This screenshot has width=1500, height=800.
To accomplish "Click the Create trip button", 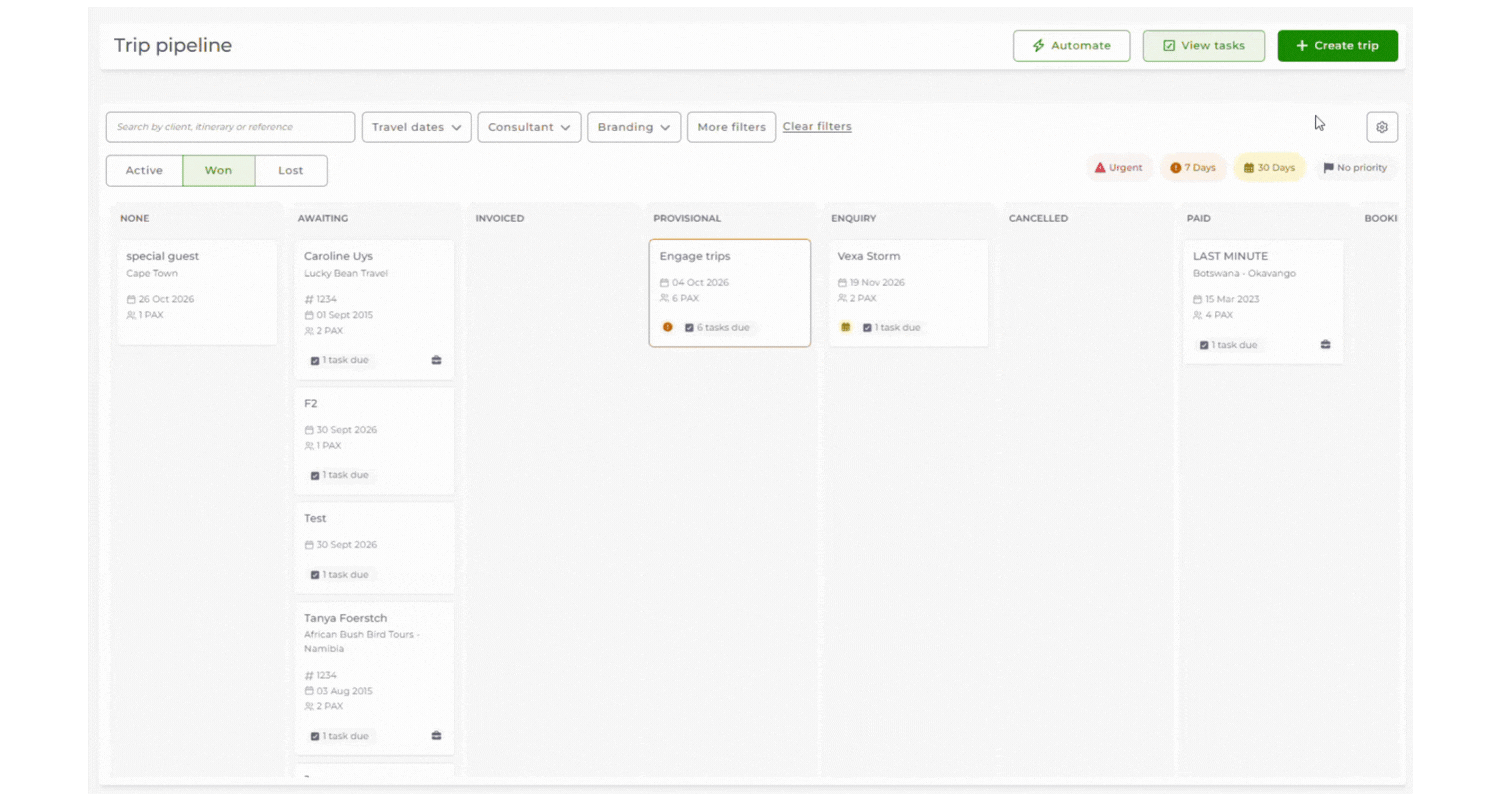I will tap(1337, 46).
